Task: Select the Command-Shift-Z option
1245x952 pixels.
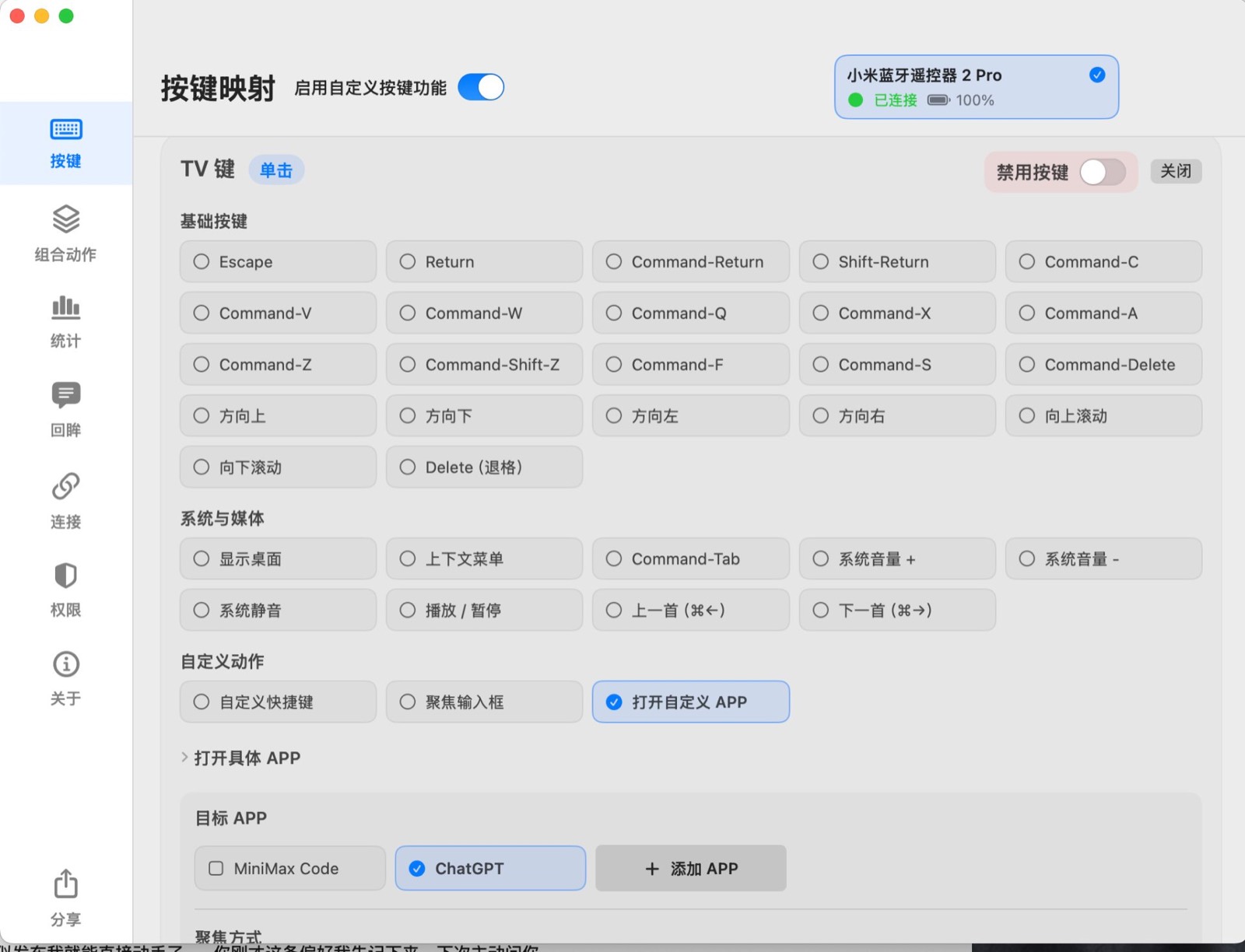Action: point(484,364)
